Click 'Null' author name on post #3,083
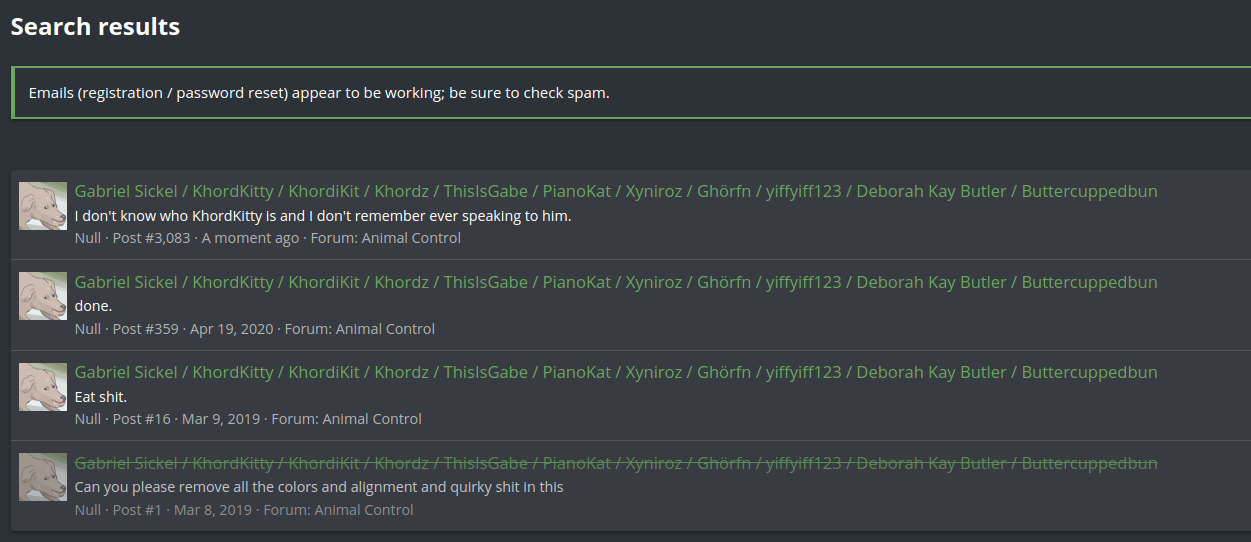 [x=88, y=238]
